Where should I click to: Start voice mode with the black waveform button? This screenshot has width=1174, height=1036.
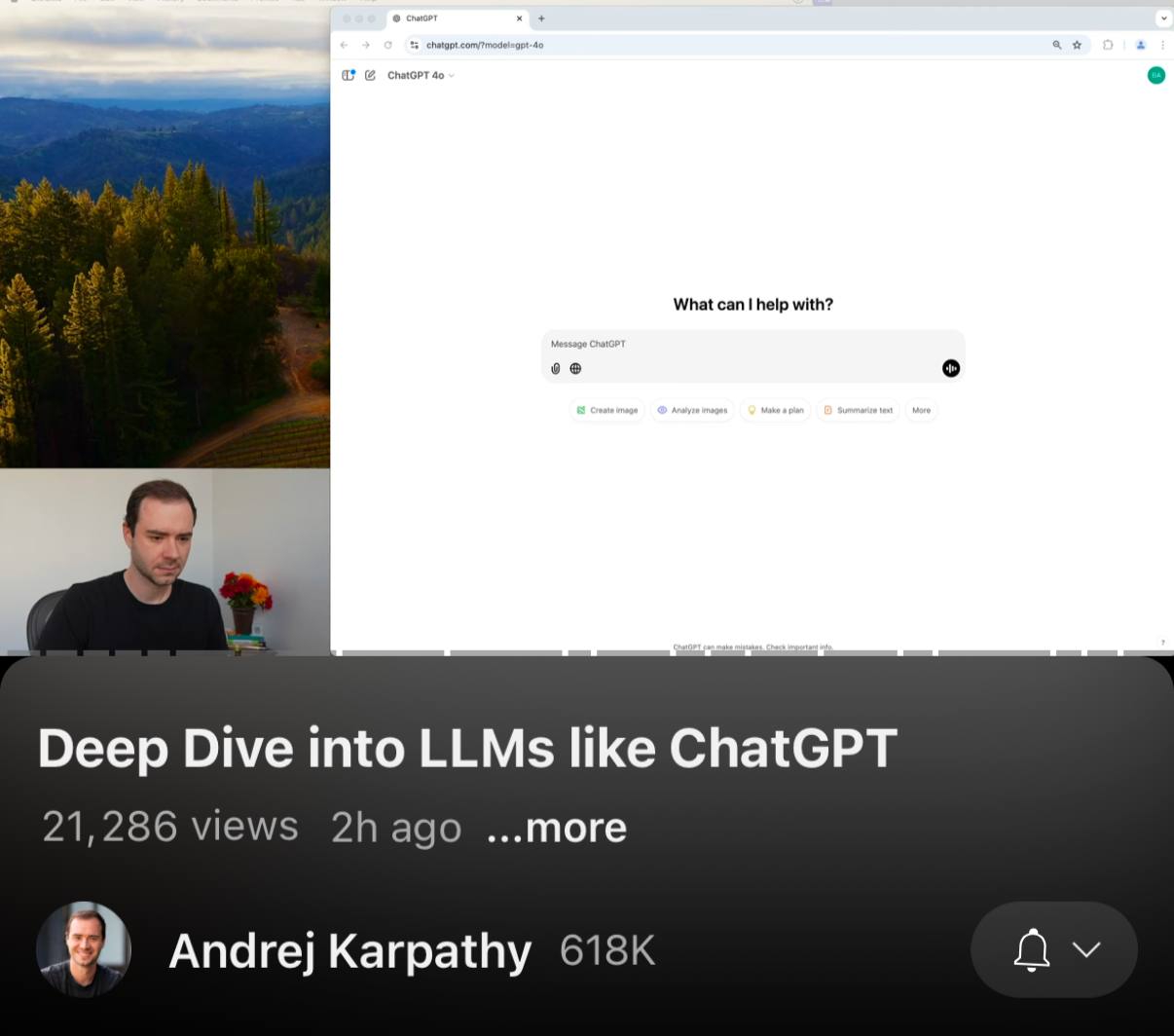coord(951,368)
